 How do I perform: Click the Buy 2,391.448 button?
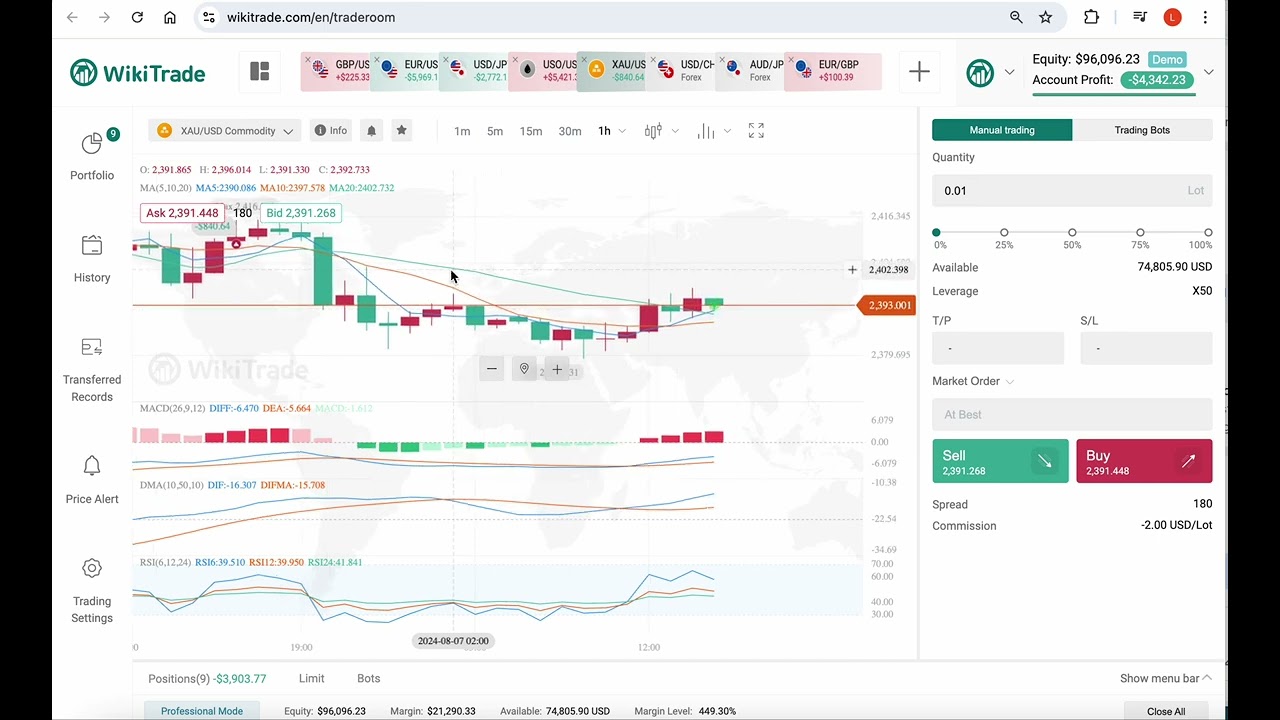(1144, 461)
